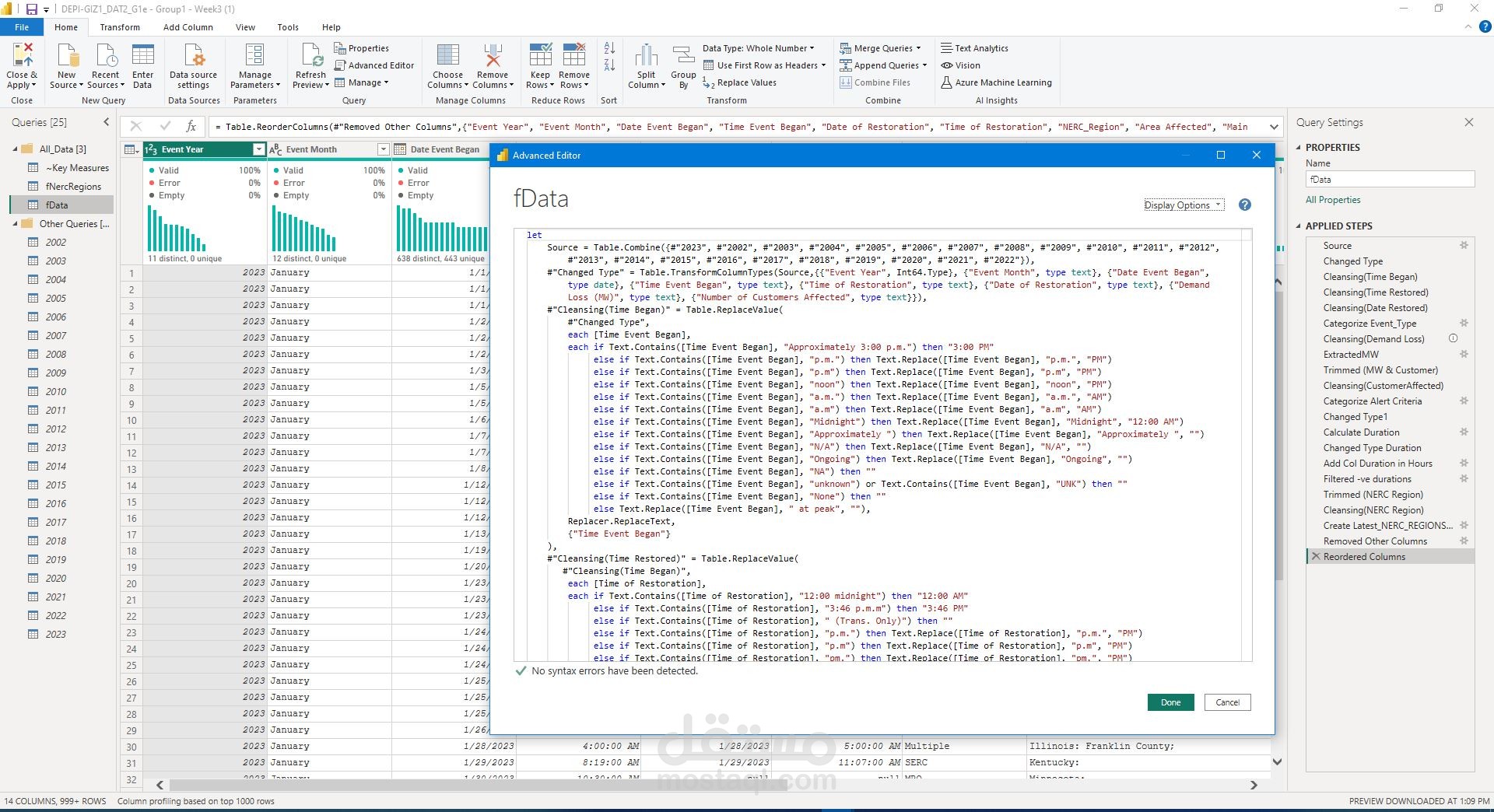
Task: Open Event Month column filter dropdown
Action: click(383, 149)
